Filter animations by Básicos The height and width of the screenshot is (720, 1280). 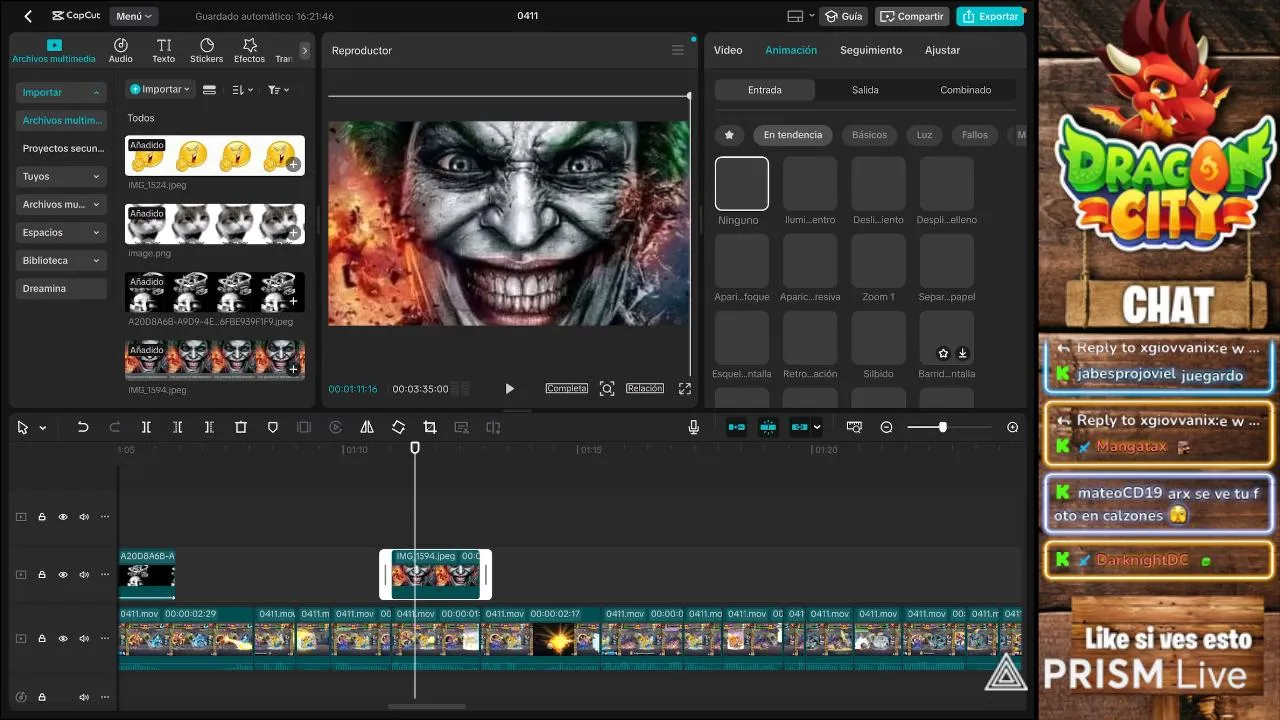tap(869, 135)
